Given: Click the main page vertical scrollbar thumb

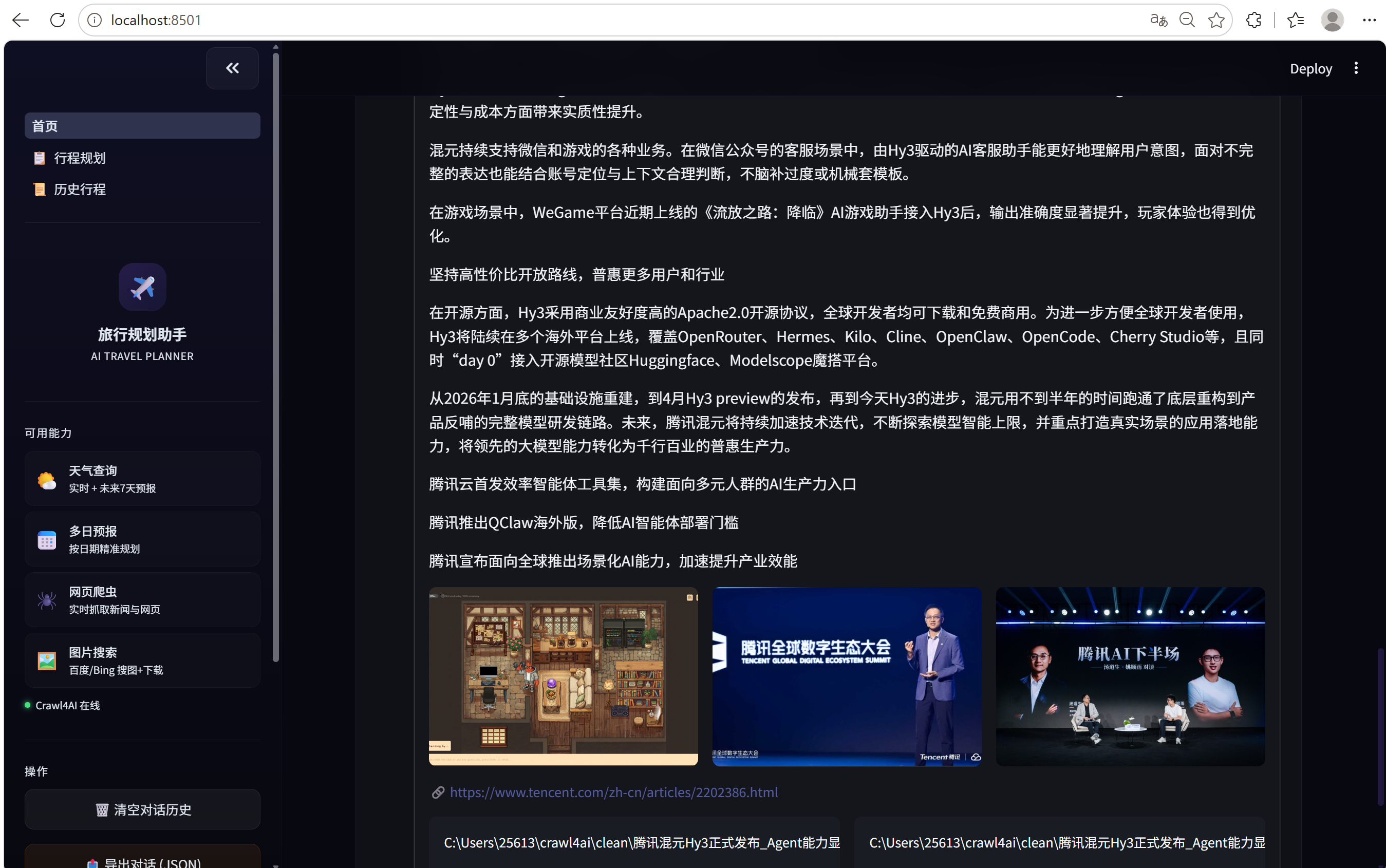Looking at the screenshot, I should point(1381,727).
